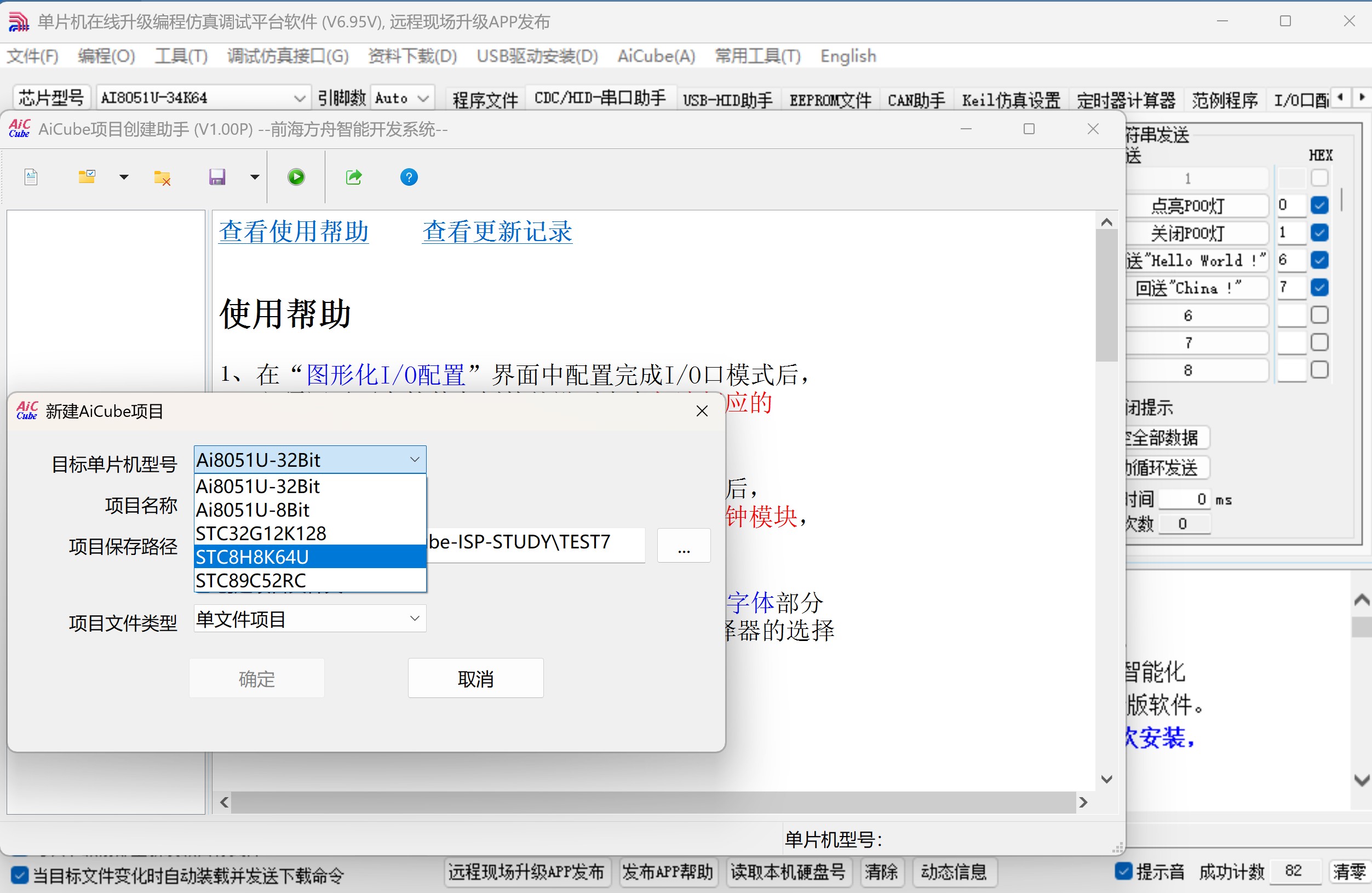Toggle HEX checkbox for Hello World row
Image resolution: width=1372 pixels, height=893 pixels.
pos(1319,260)
